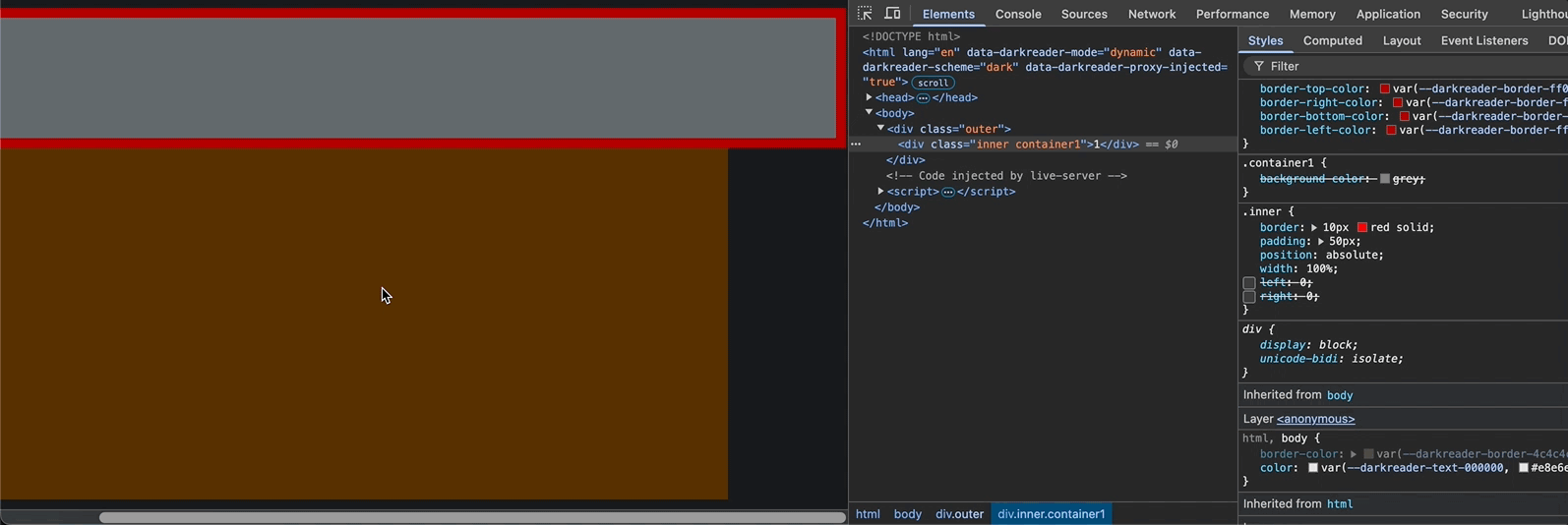Click the width: 100% declaration
1568x525 pixels.
click(x=1298, y=269)
